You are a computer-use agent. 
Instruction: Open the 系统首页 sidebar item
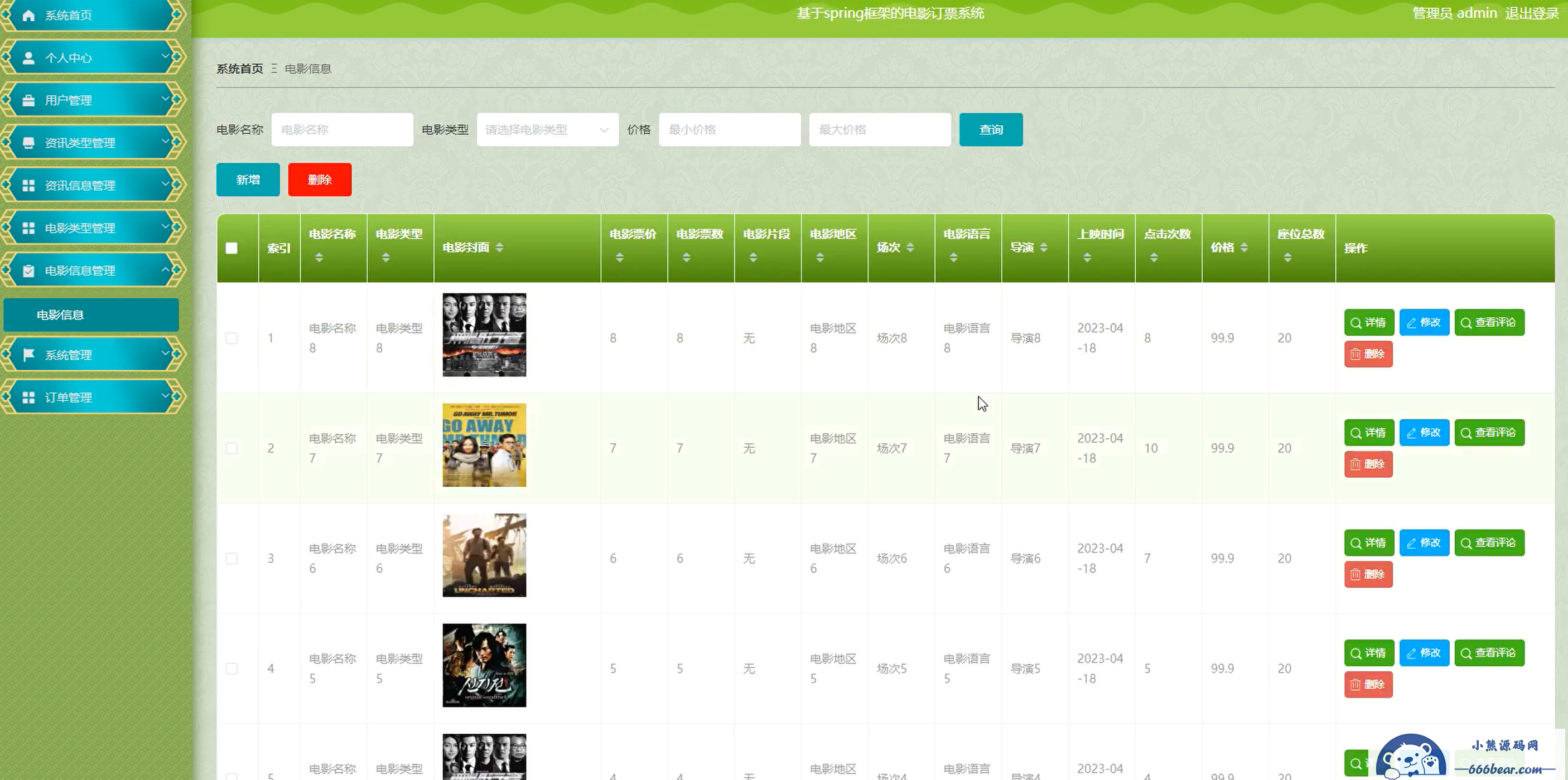click(93, 15)
